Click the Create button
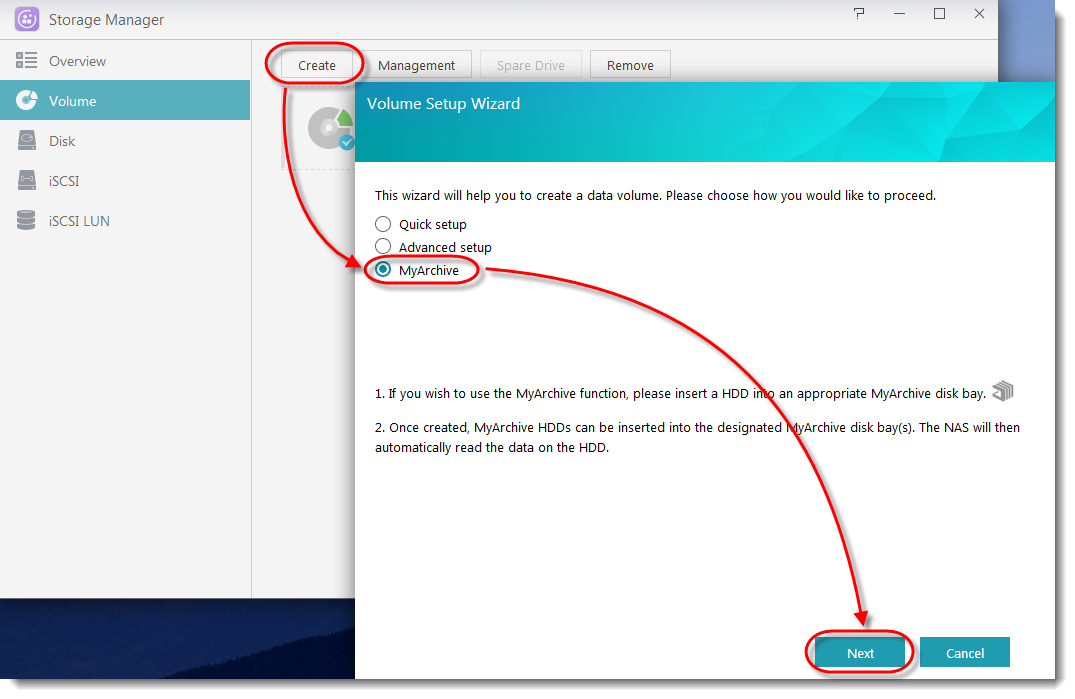Image resolution: width=1075 pixels, height=699 pixels. tap(316, 65)
